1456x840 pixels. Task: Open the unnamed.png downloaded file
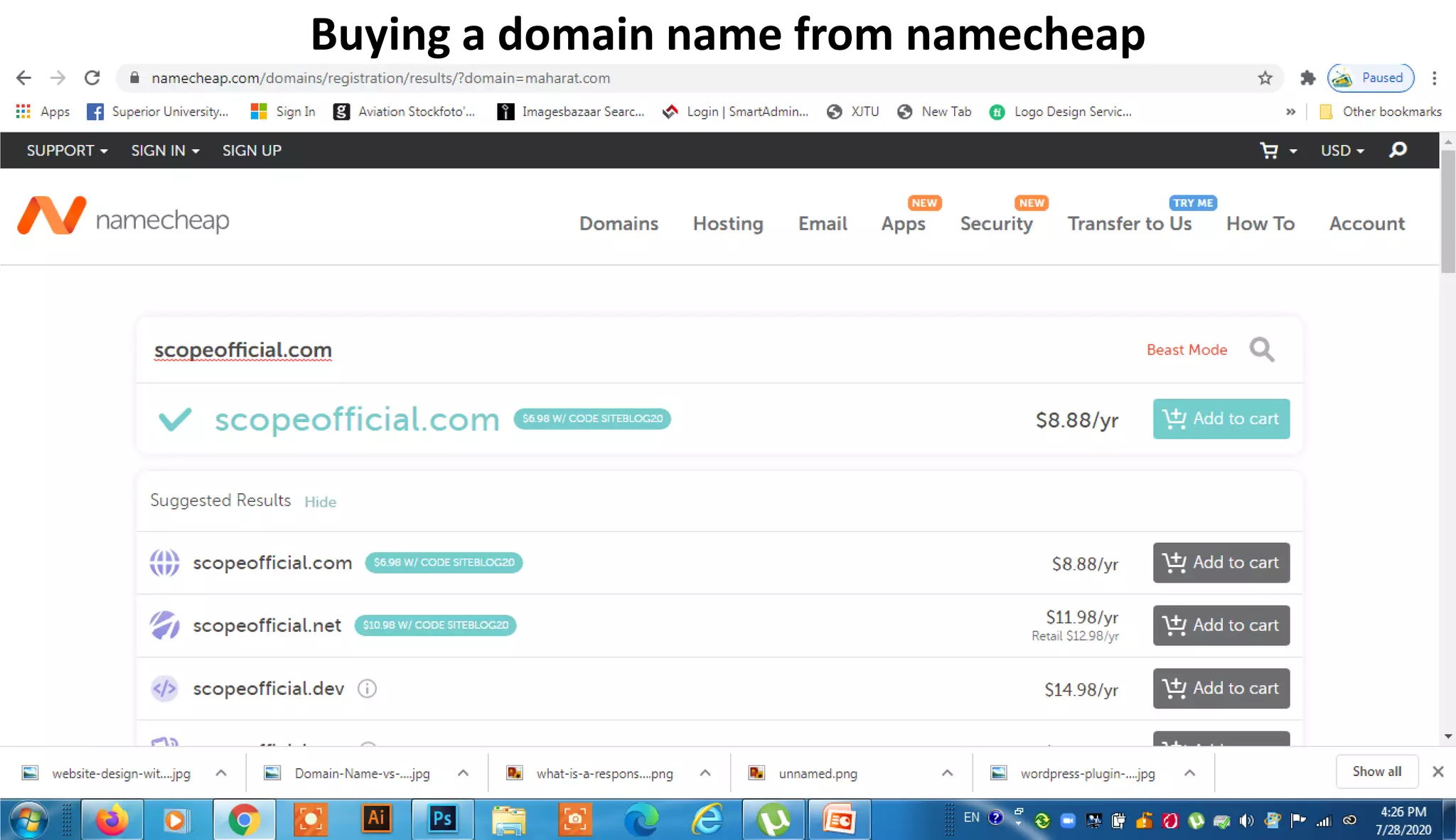[818, 773]
